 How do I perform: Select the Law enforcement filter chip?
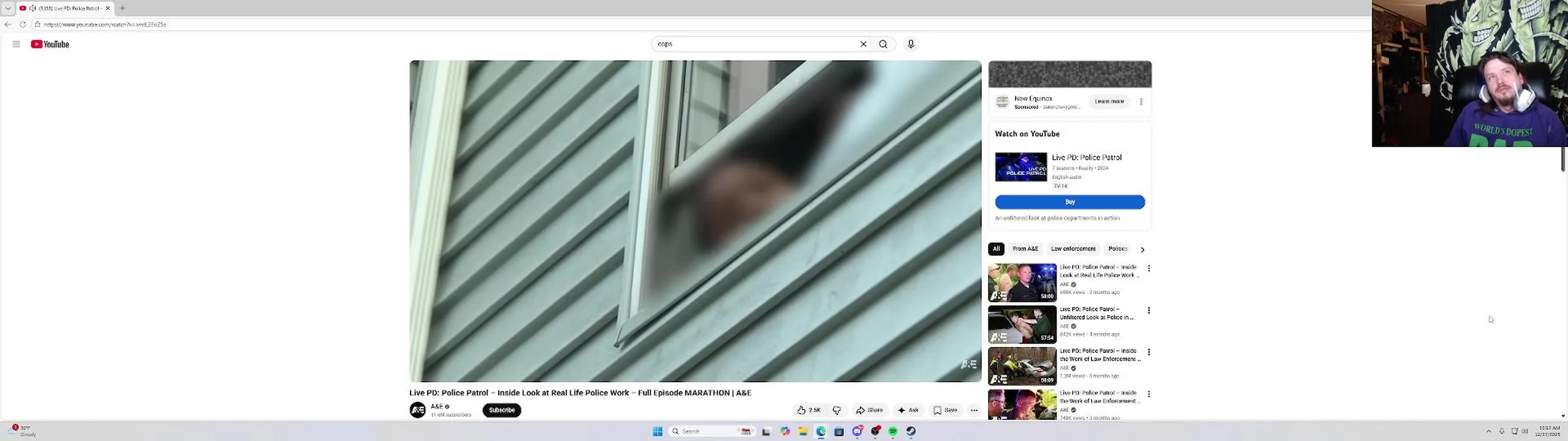(x=1073, y=249)
